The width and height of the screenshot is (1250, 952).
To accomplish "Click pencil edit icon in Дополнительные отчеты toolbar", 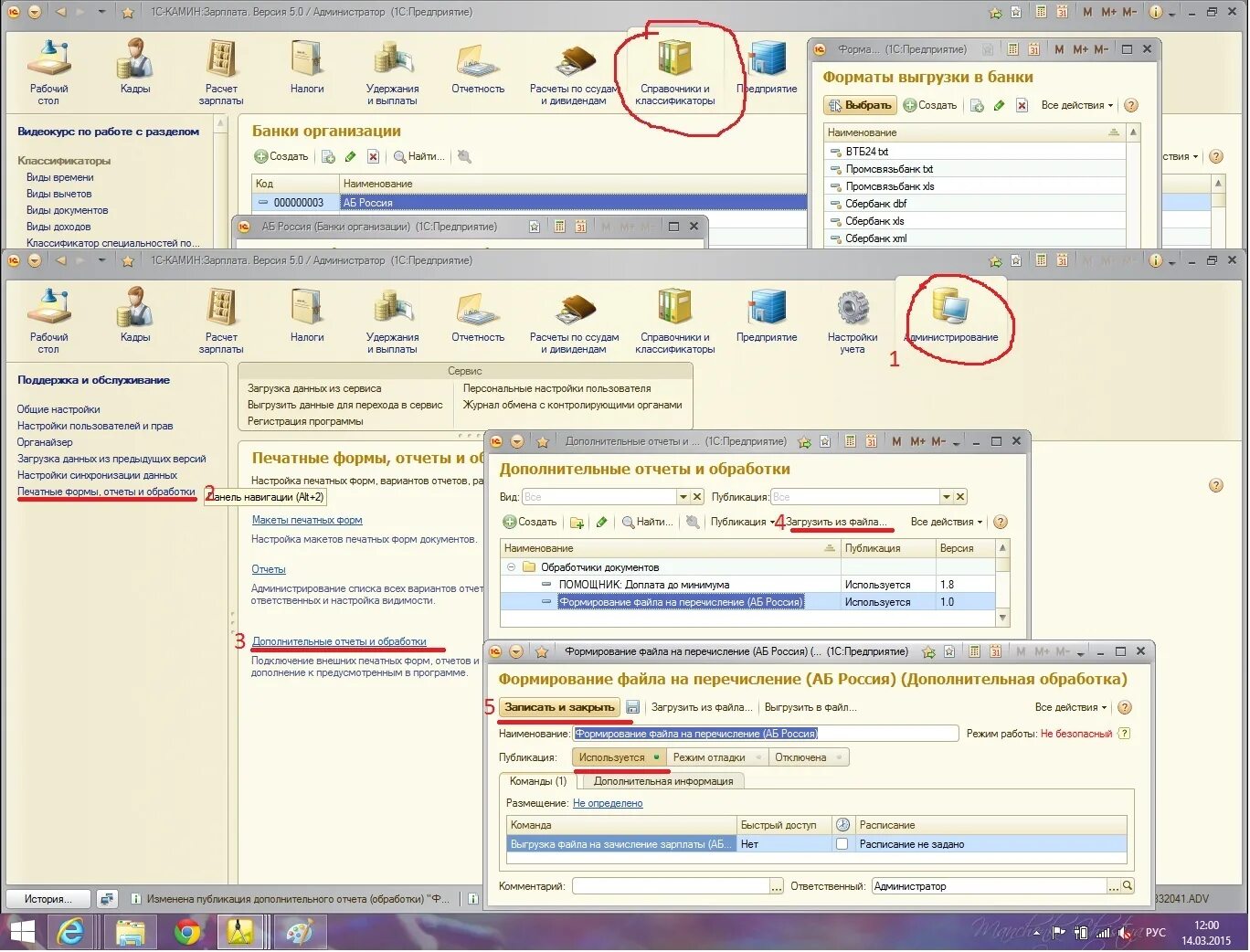I will pos(601,523).
